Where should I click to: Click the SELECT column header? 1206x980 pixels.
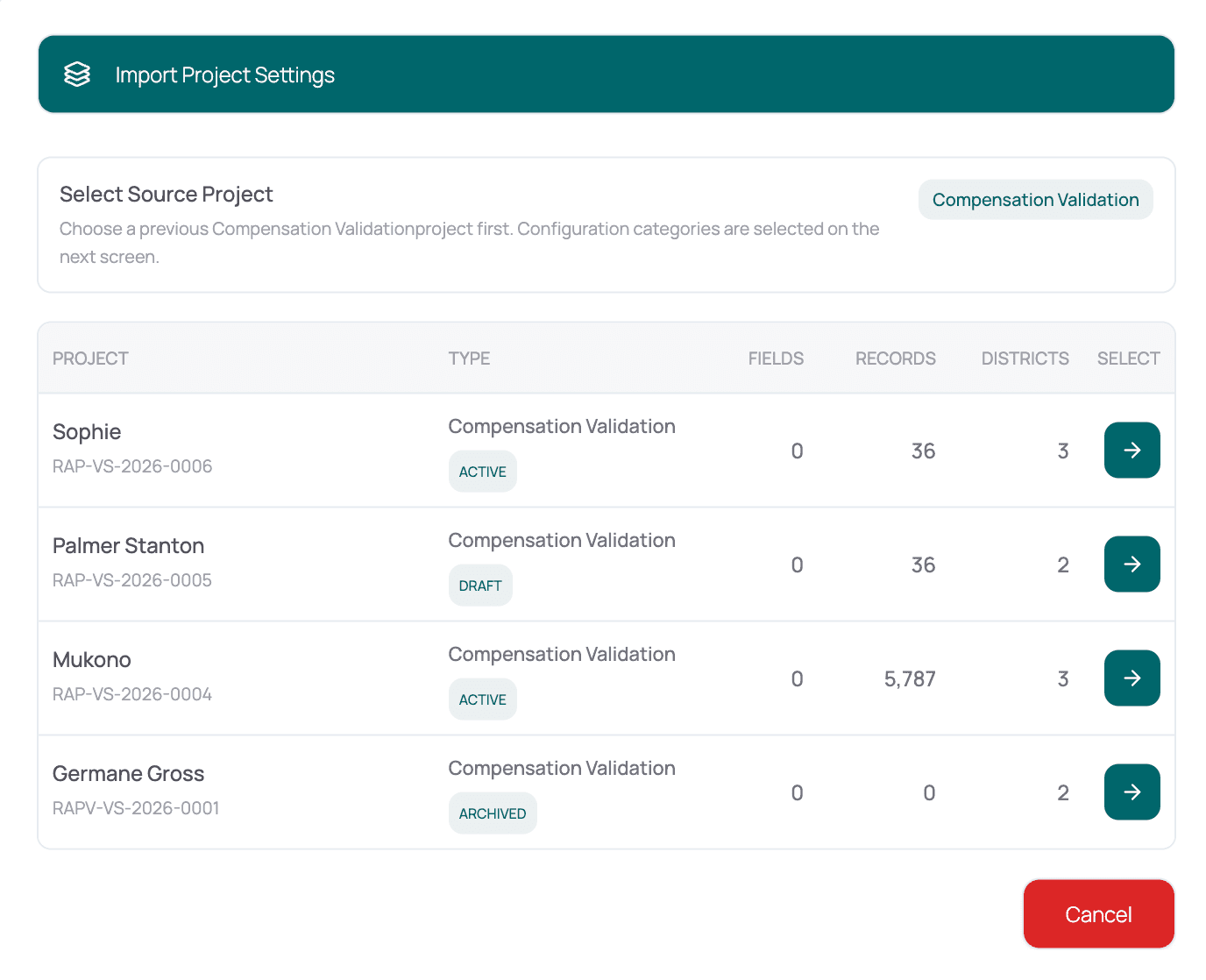(x=1128, y=359)
